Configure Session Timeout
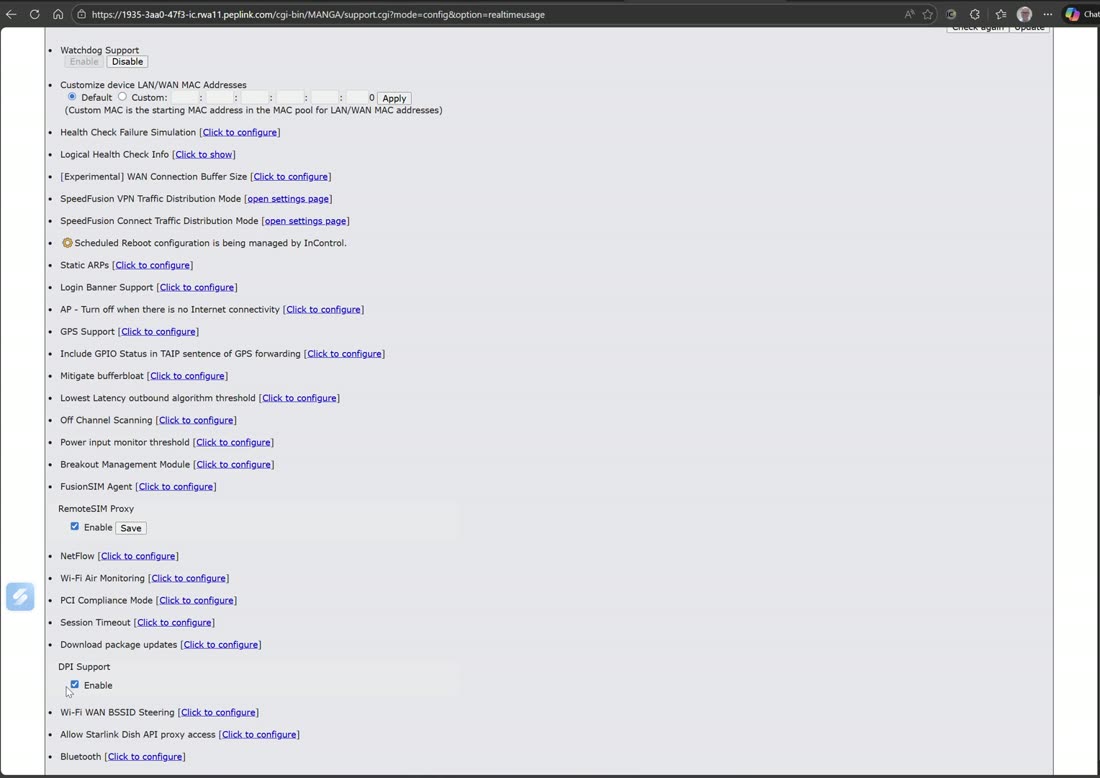This screenshot has height=778, width=1100. pyautogui.click(x=174, y=622)
